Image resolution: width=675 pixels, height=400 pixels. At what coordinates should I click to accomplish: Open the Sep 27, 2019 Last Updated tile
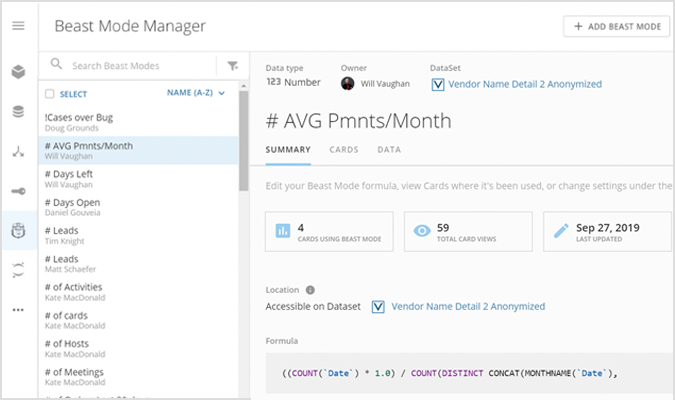(607, 232)
